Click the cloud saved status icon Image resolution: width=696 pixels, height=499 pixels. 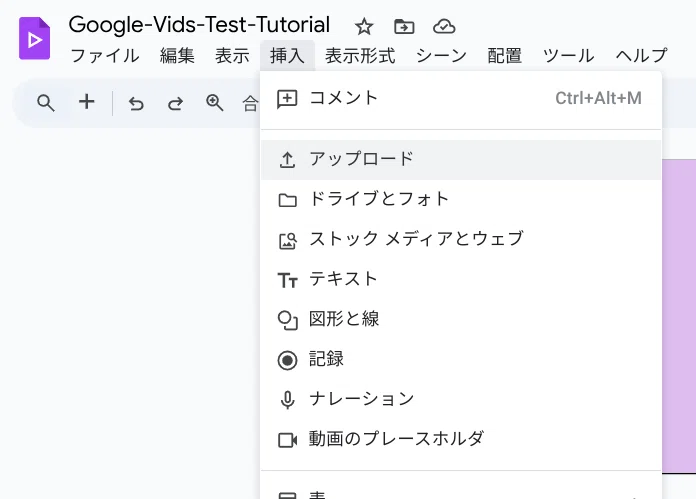[444, 27]
